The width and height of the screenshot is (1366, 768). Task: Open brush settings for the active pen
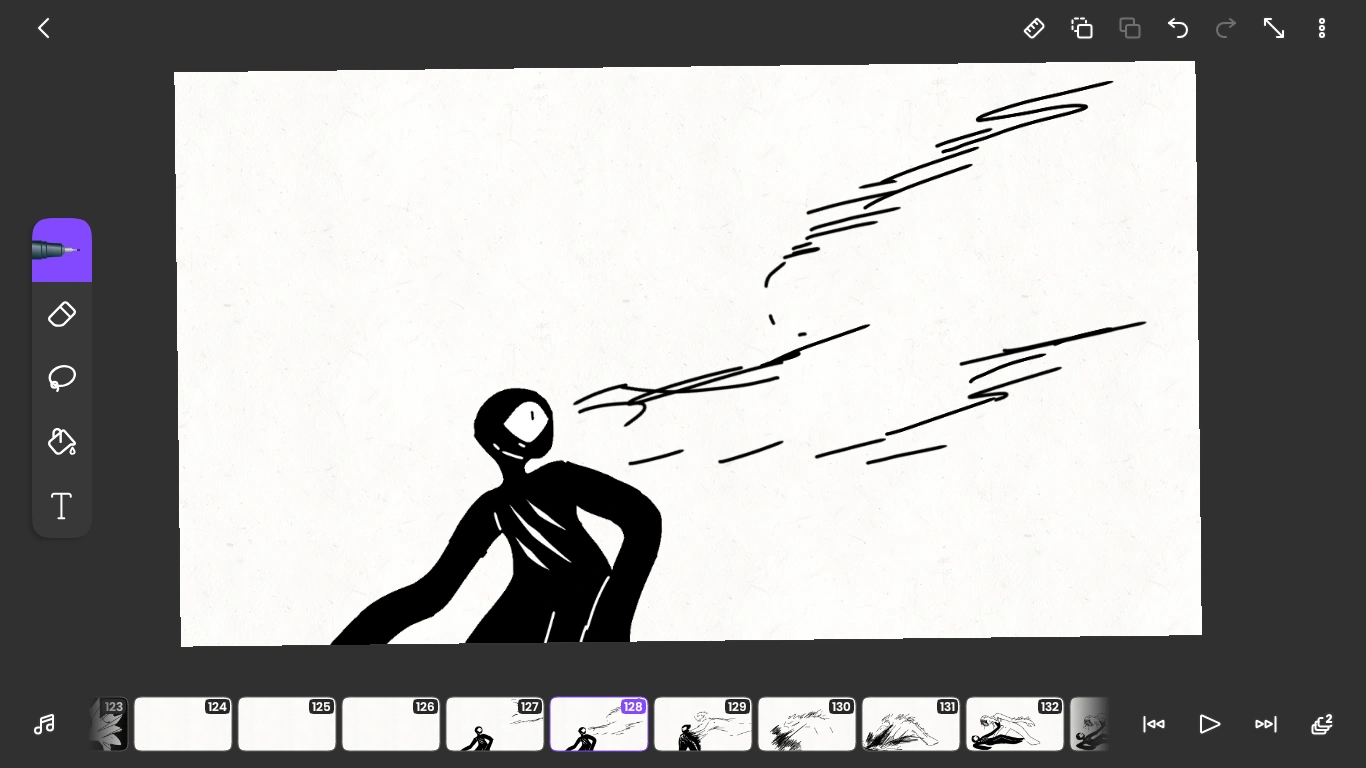(61, 250)
